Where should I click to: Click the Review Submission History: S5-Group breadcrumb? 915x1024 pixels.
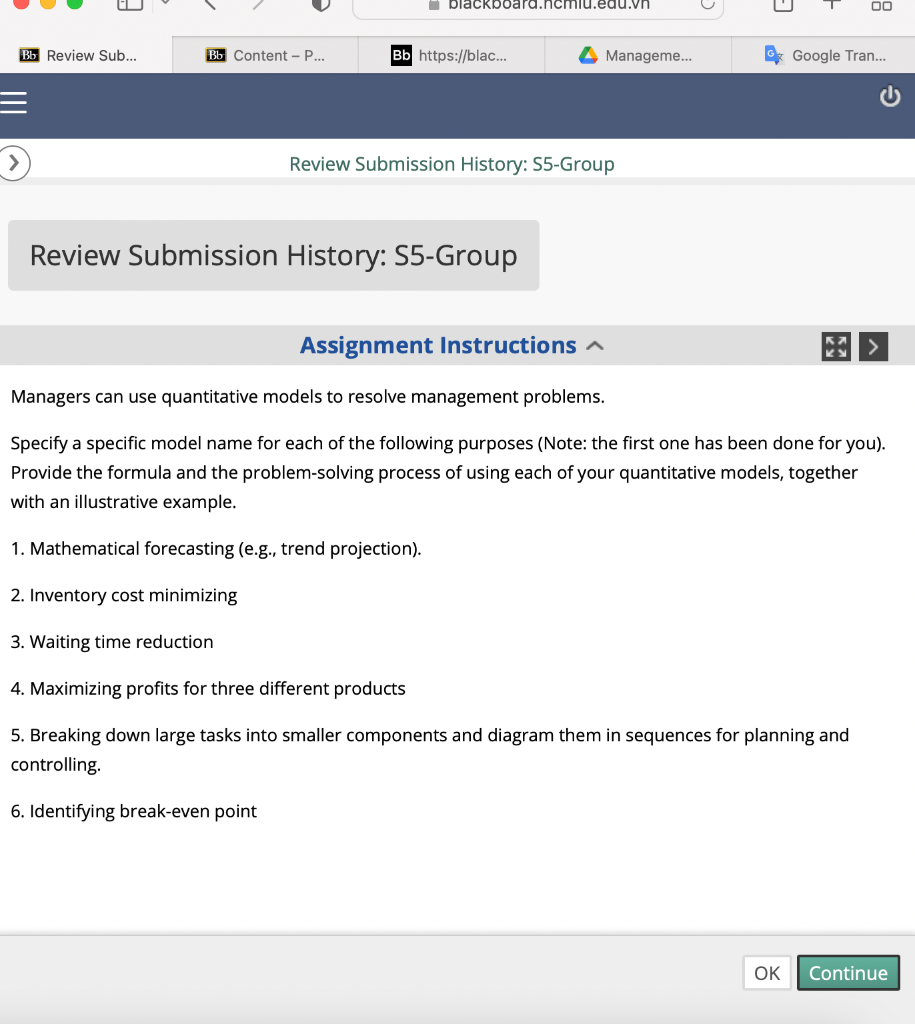click(x=452, y=164)
